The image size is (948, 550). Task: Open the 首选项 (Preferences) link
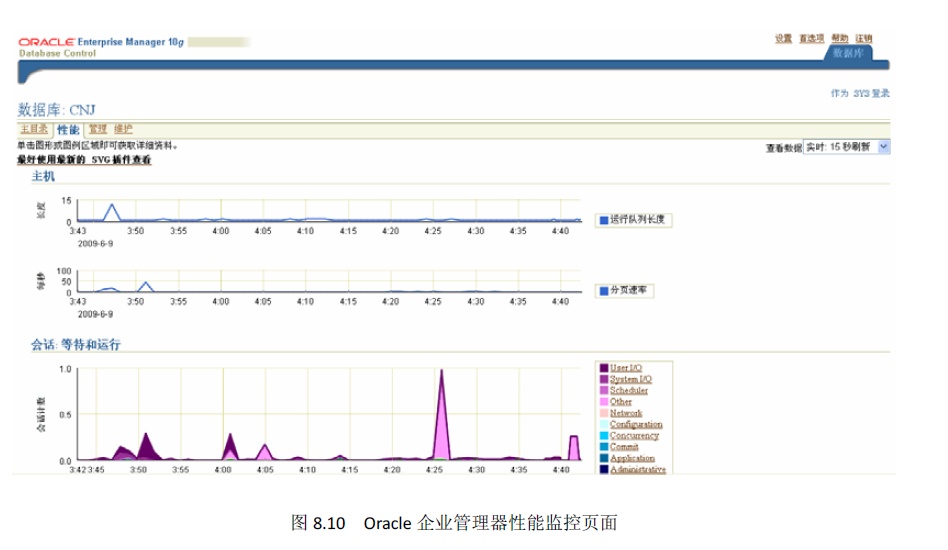tap(811, 39)
